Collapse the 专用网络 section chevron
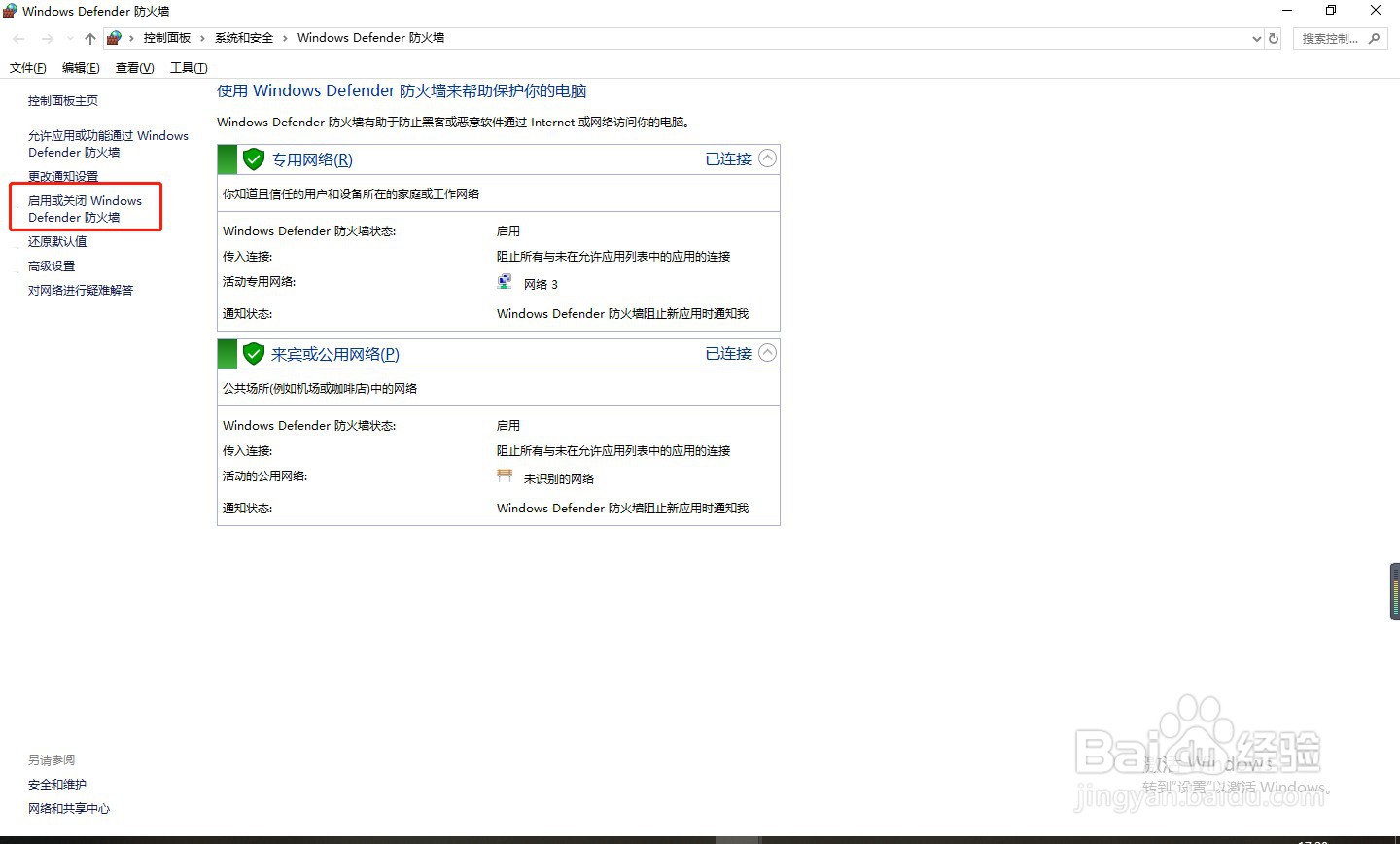The width and height of the screenshot is (1400, 844). [767, 158]
